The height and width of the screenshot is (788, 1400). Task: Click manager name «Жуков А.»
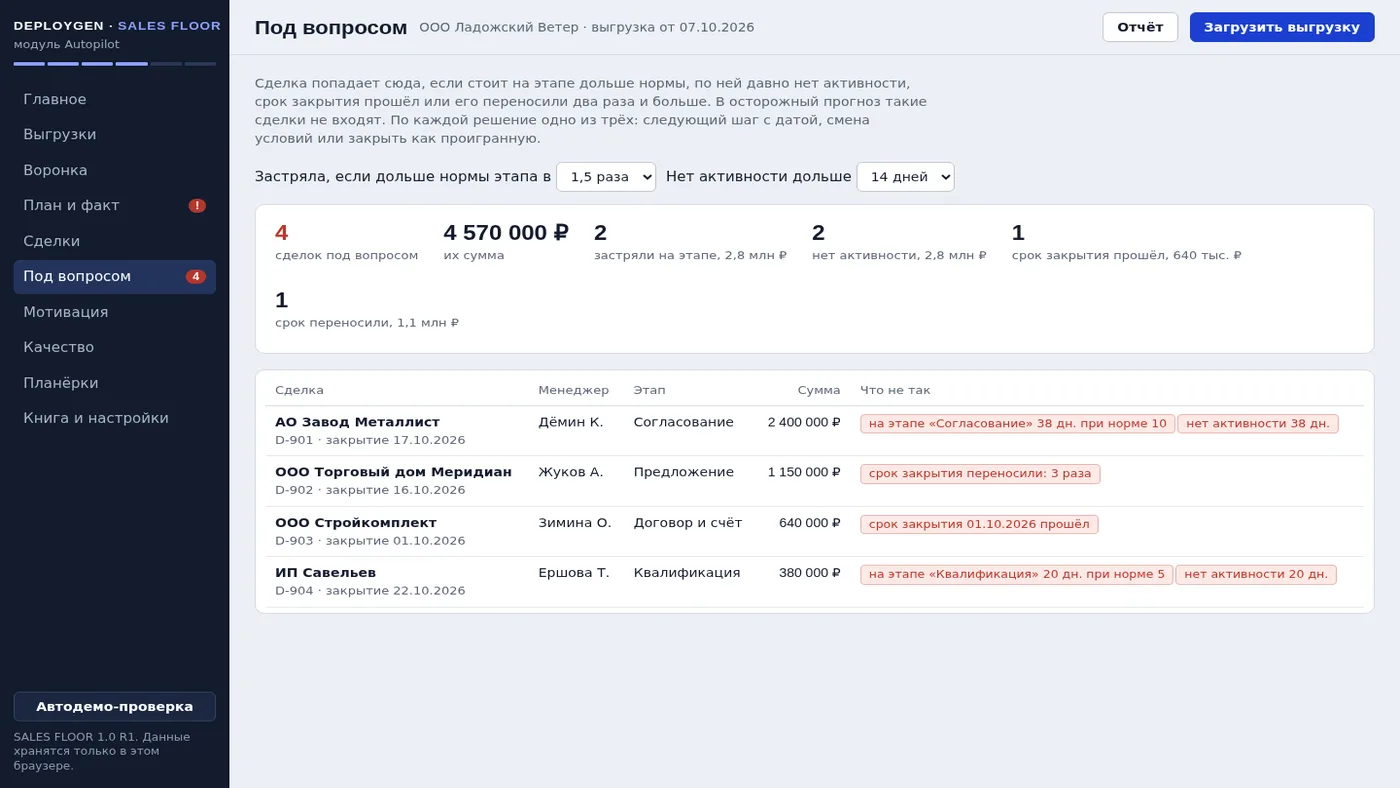pos(571,472)
